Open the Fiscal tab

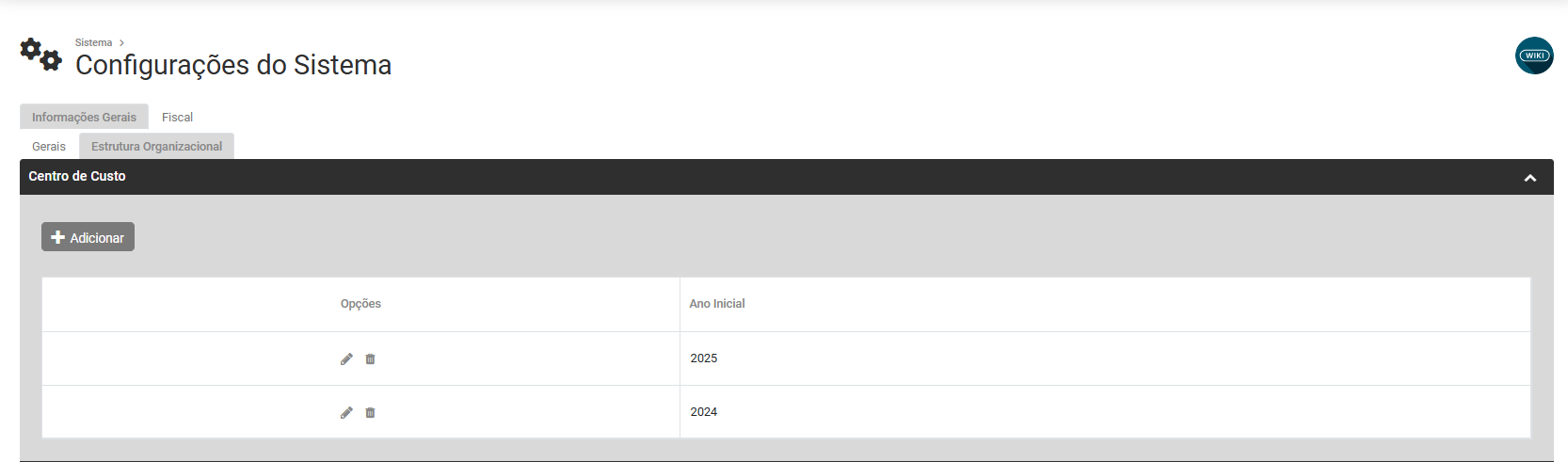(177, 117)
